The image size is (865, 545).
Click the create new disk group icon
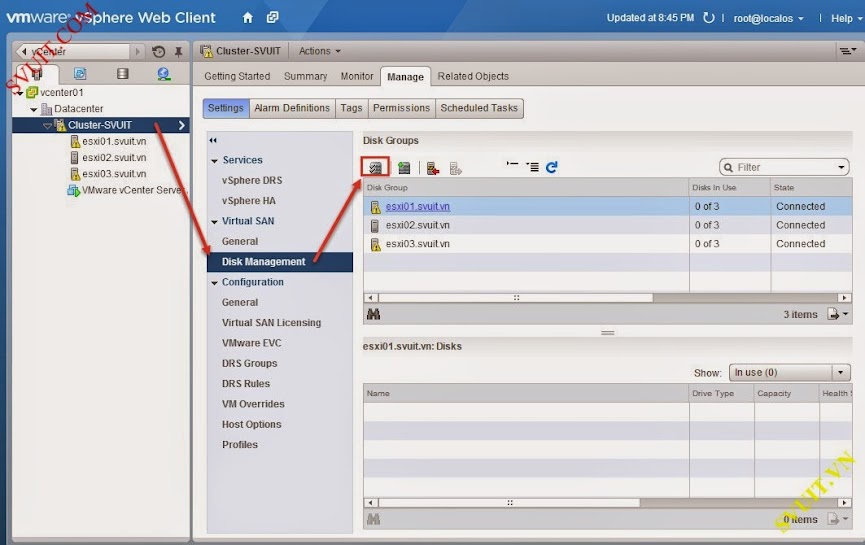(404, 168)
